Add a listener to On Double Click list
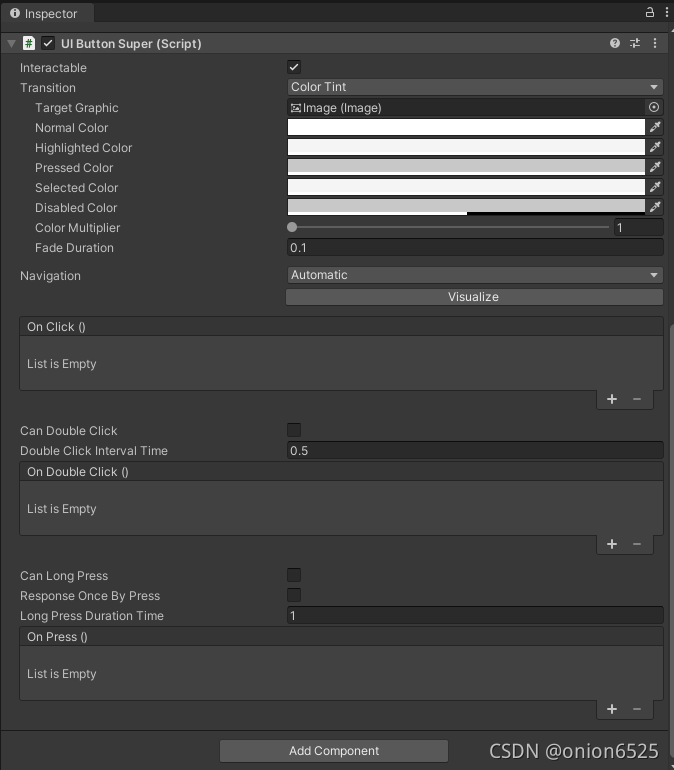Screen dimensions: 674x770 click(x=612, y=544)
